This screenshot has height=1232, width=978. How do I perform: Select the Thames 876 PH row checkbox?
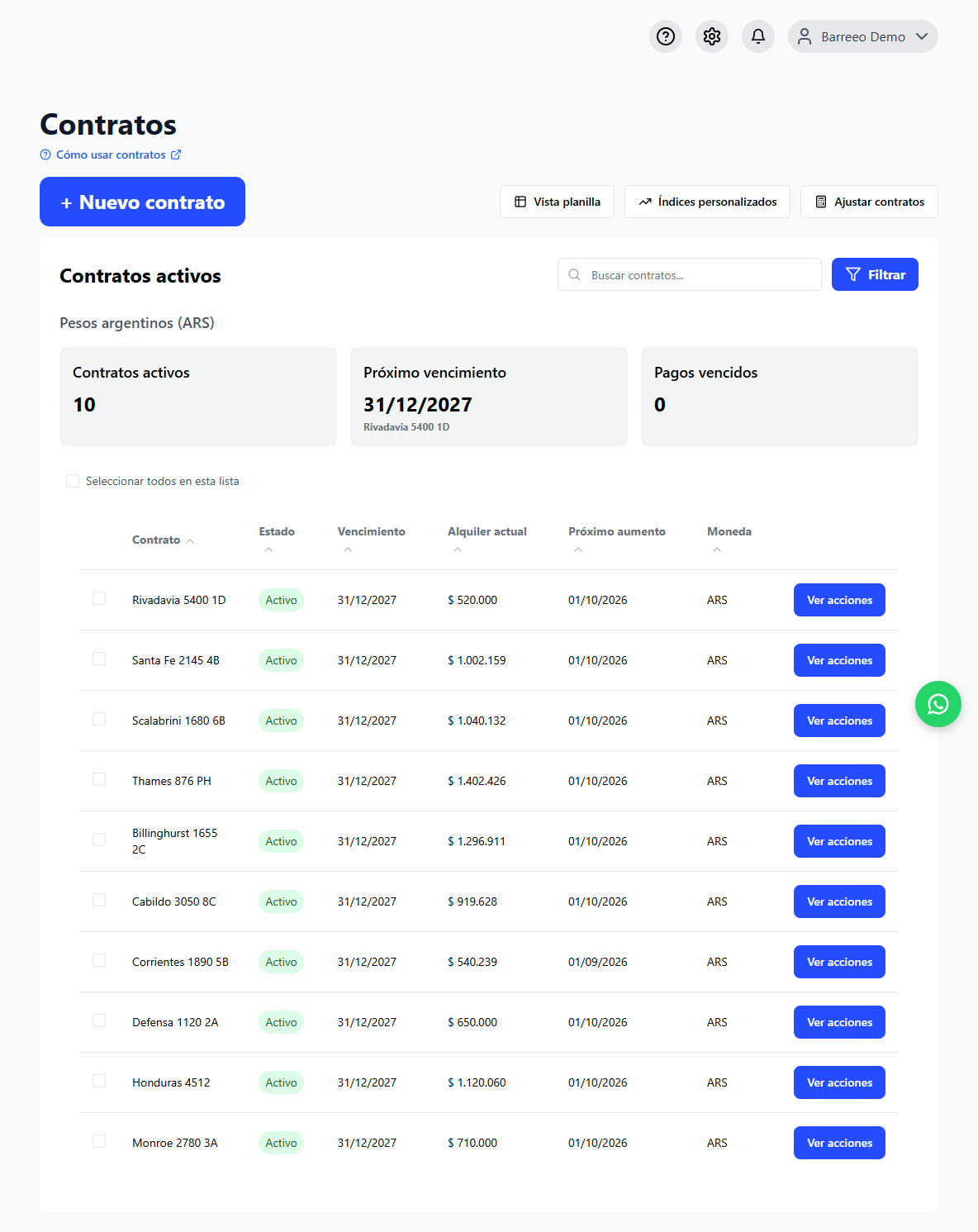99,779
